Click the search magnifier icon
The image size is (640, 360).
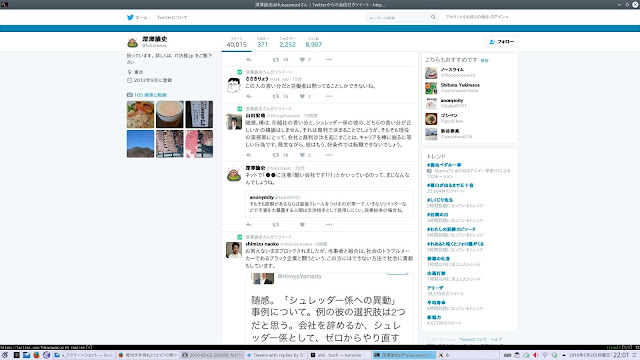tap(433, 17)
